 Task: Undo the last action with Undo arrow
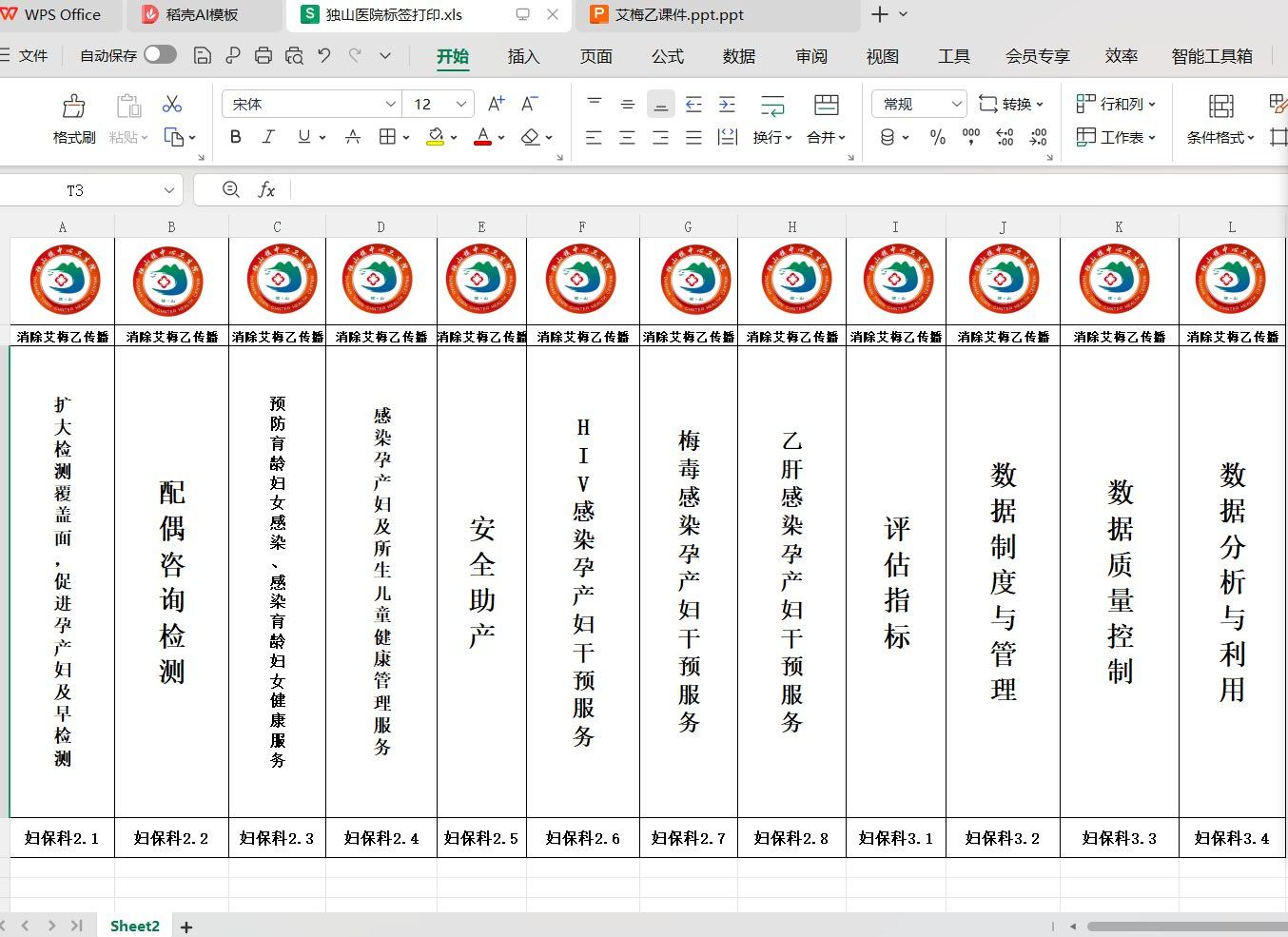click(x=324, y=56)
